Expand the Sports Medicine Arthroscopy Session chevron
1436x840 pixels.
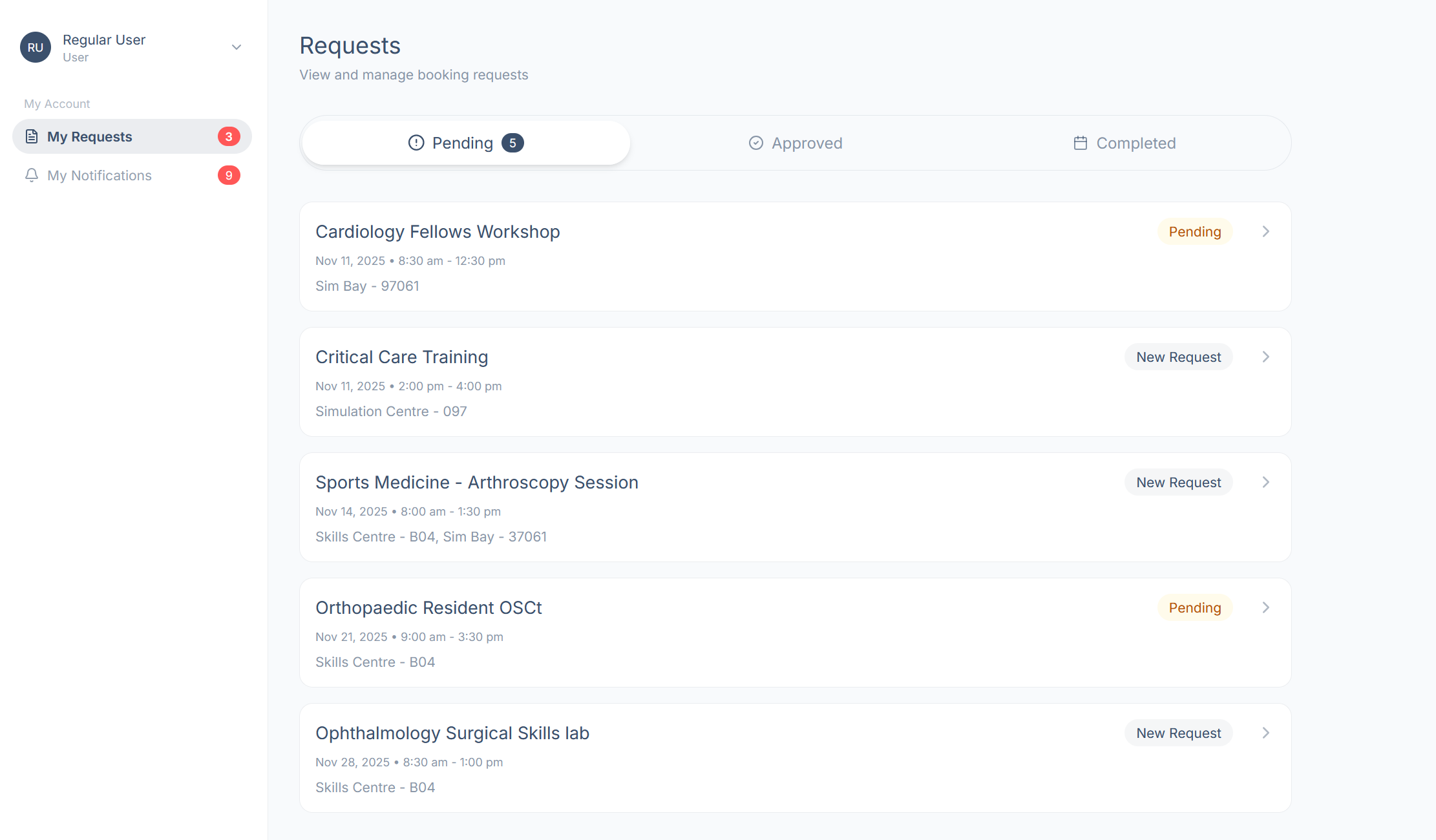[1266, 482]
